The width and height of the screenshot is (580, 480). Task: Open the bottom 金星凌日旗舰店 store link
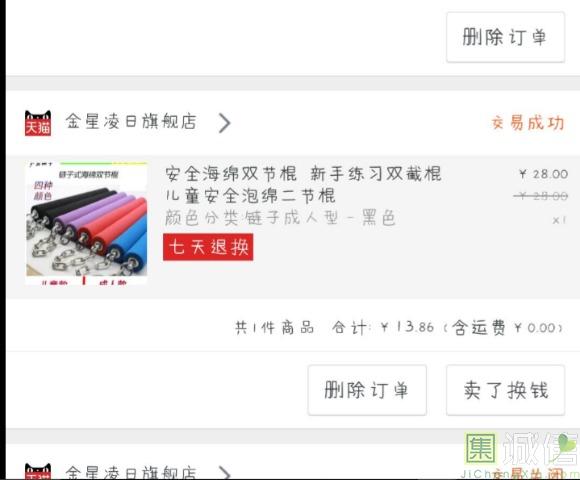131,473
